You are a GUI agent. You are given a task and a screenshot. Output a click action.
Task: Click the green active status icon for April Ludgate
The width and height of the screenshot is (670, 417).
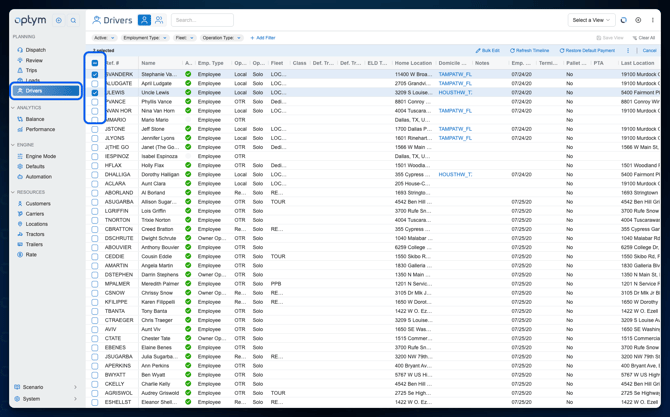[188, 83]
